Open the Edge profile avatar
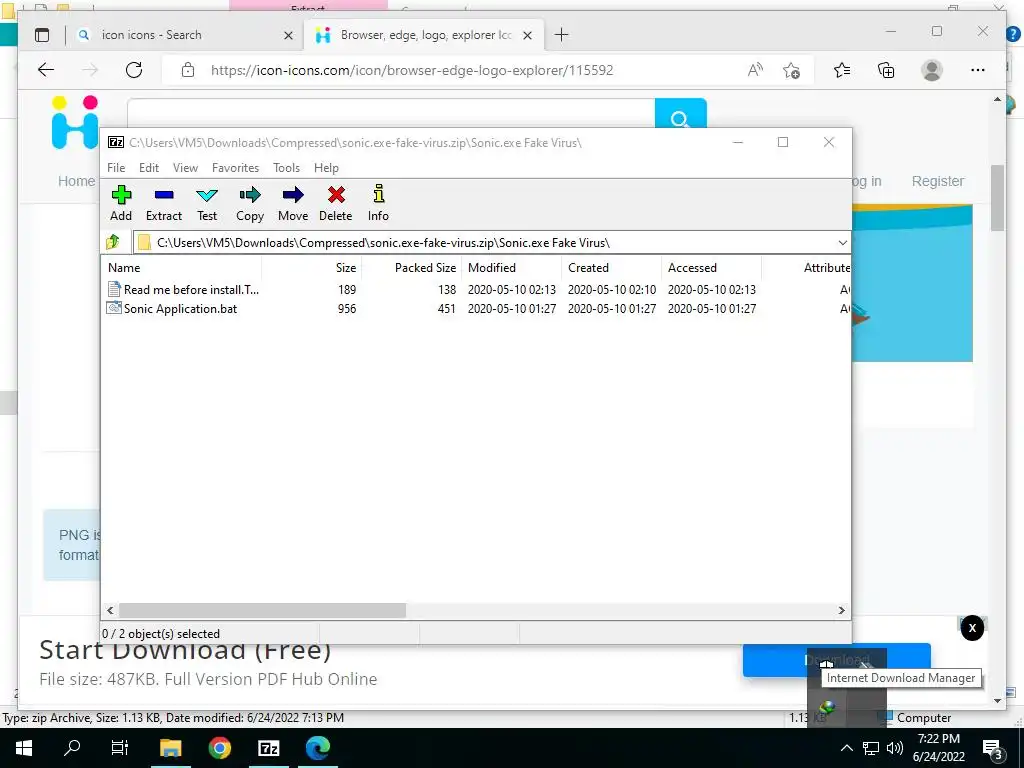 click(x=932, y=70)
